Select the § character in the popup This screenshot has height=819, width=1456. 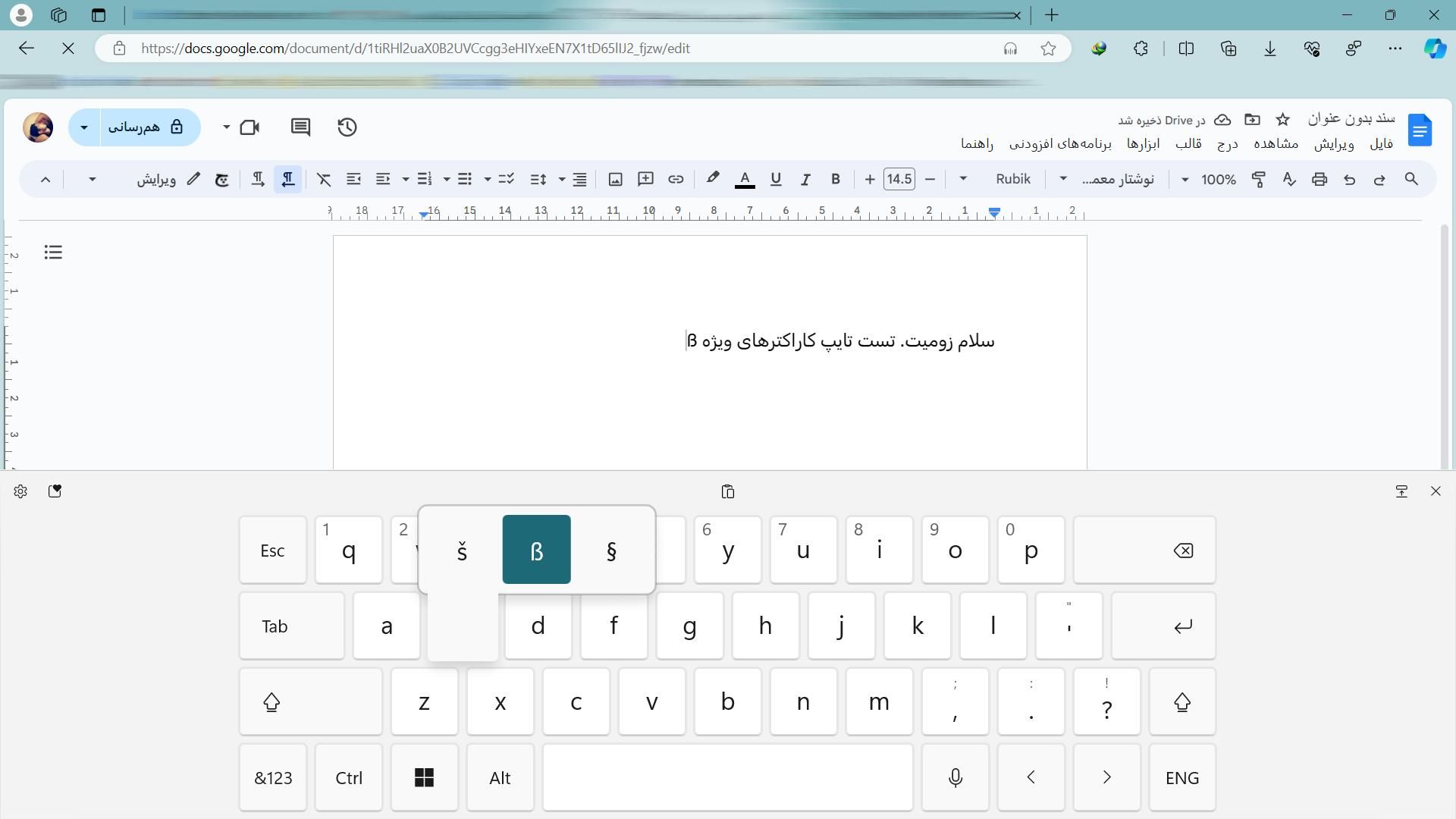[611, 551]
